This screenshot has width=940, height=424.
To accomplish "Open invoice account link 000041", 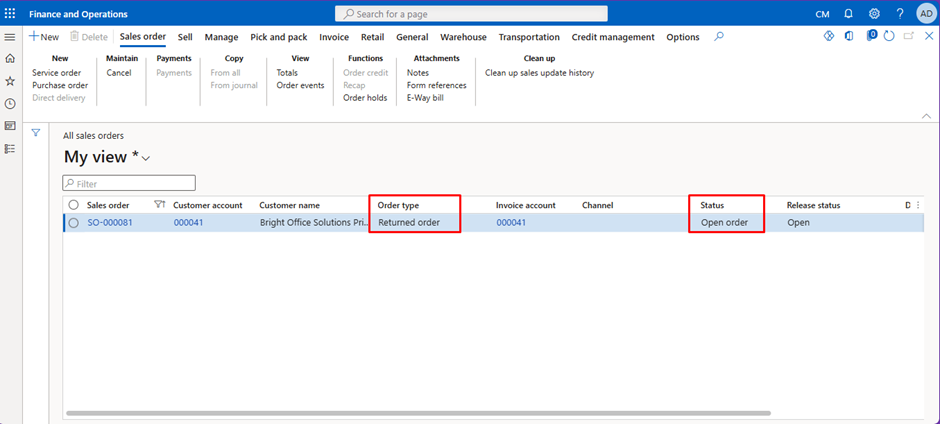I will 511,222.
